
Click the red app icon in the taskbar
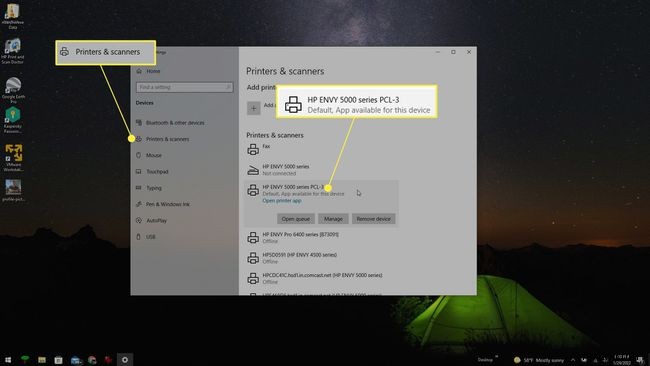pyautogui.click(x=108, y=360)
